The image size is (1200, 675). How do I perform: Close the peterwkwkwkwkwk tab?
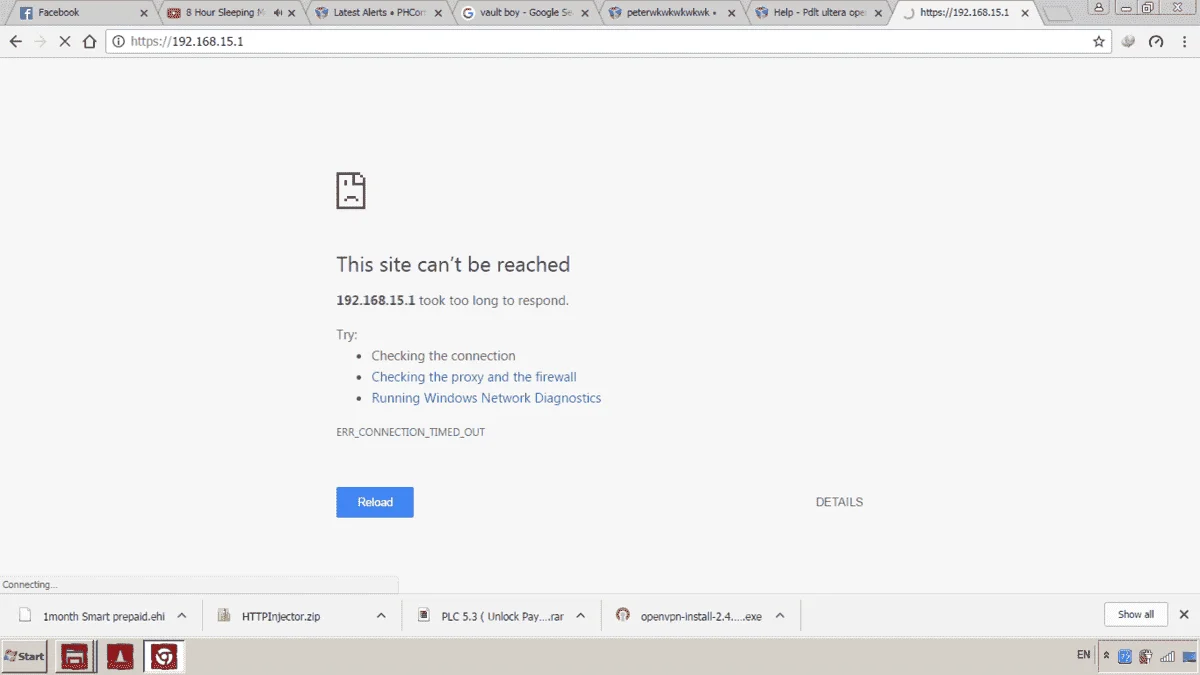(732, 13)
